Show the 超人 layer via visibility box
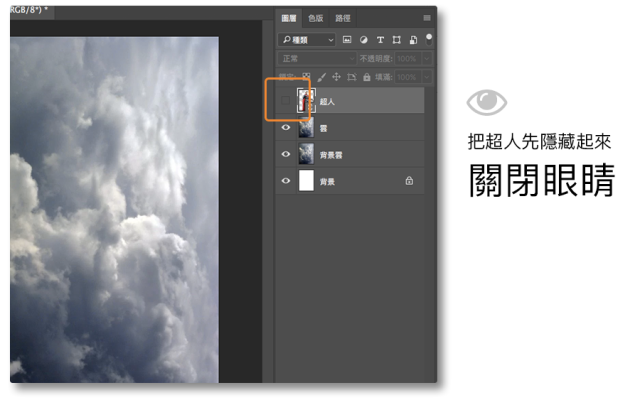Viewport: 640px width, 400px height. (x=286, y=101)
